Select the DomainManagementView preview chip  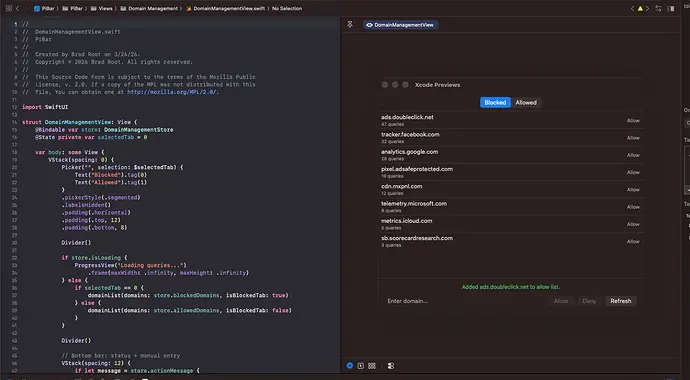coord(400,25)
